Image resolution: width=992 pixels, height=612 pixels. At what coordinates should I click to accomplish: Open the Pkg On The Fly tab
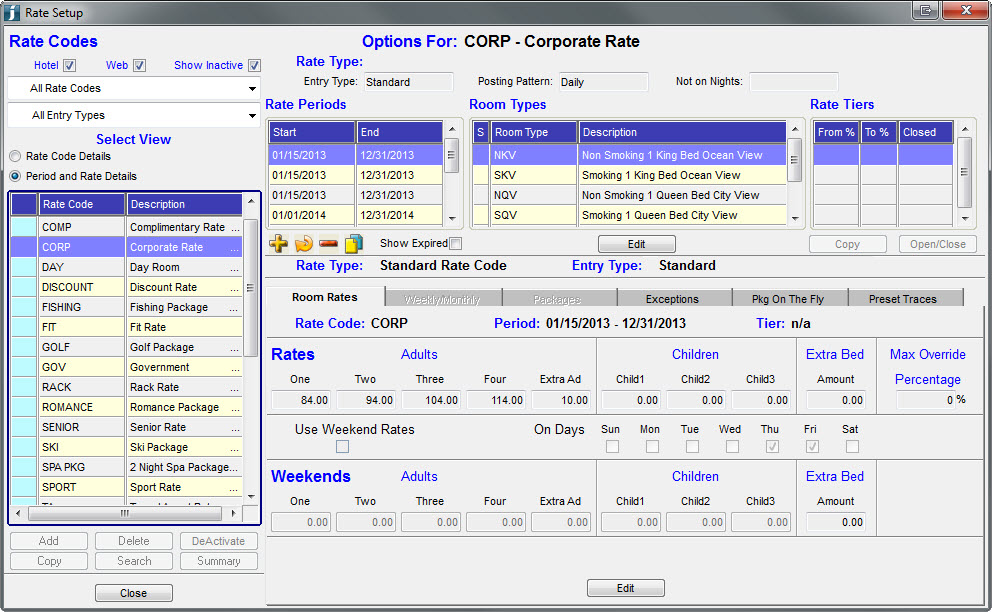788,299
